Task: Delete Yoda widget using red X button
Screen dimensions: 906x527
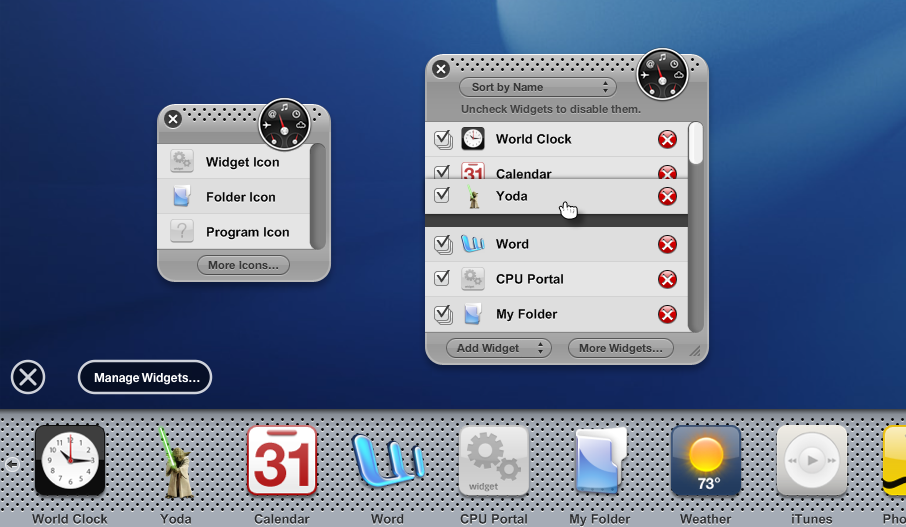Action: 667,196
